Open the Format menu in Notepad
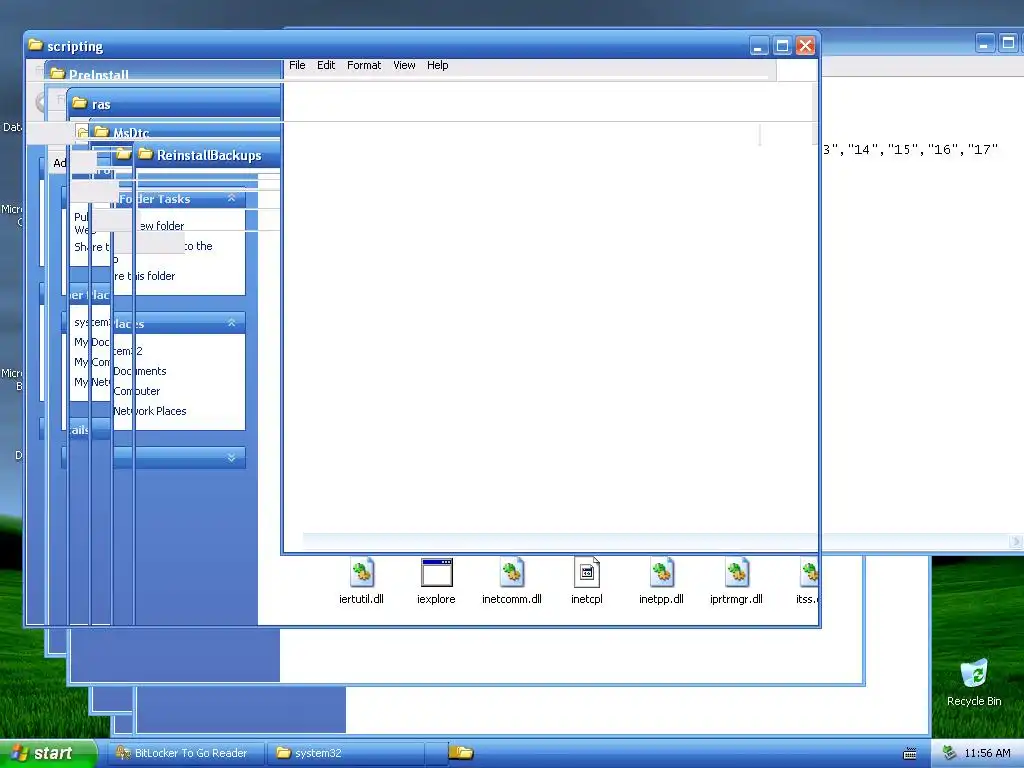Screen dimensions: 1024x768 (x=364, y=65)
